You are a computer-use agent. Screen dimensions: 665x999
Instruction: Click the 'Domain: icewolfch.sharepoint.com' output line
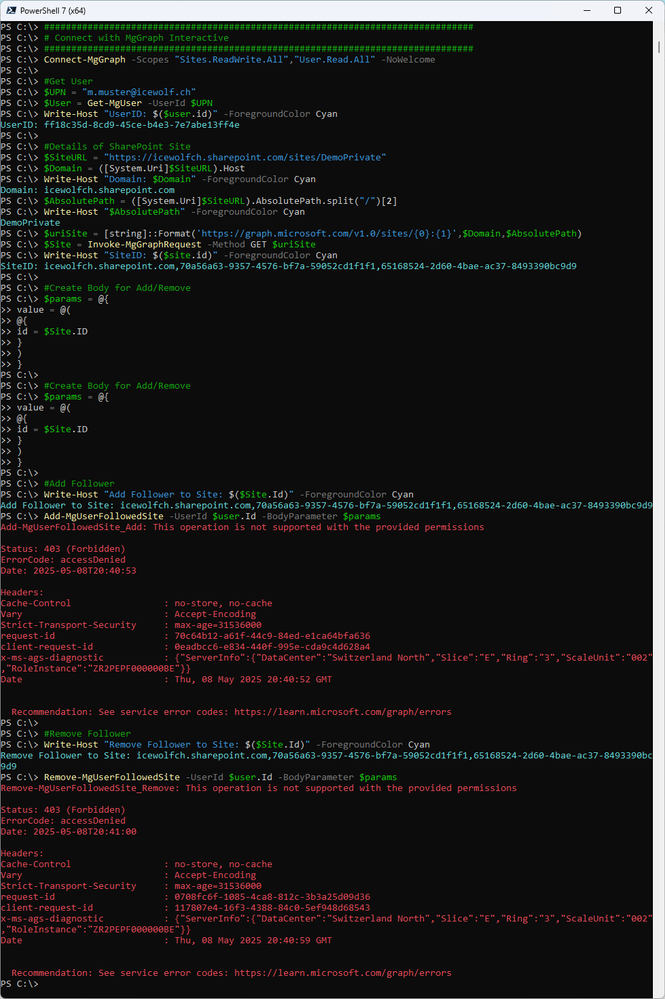coord(88,190)
